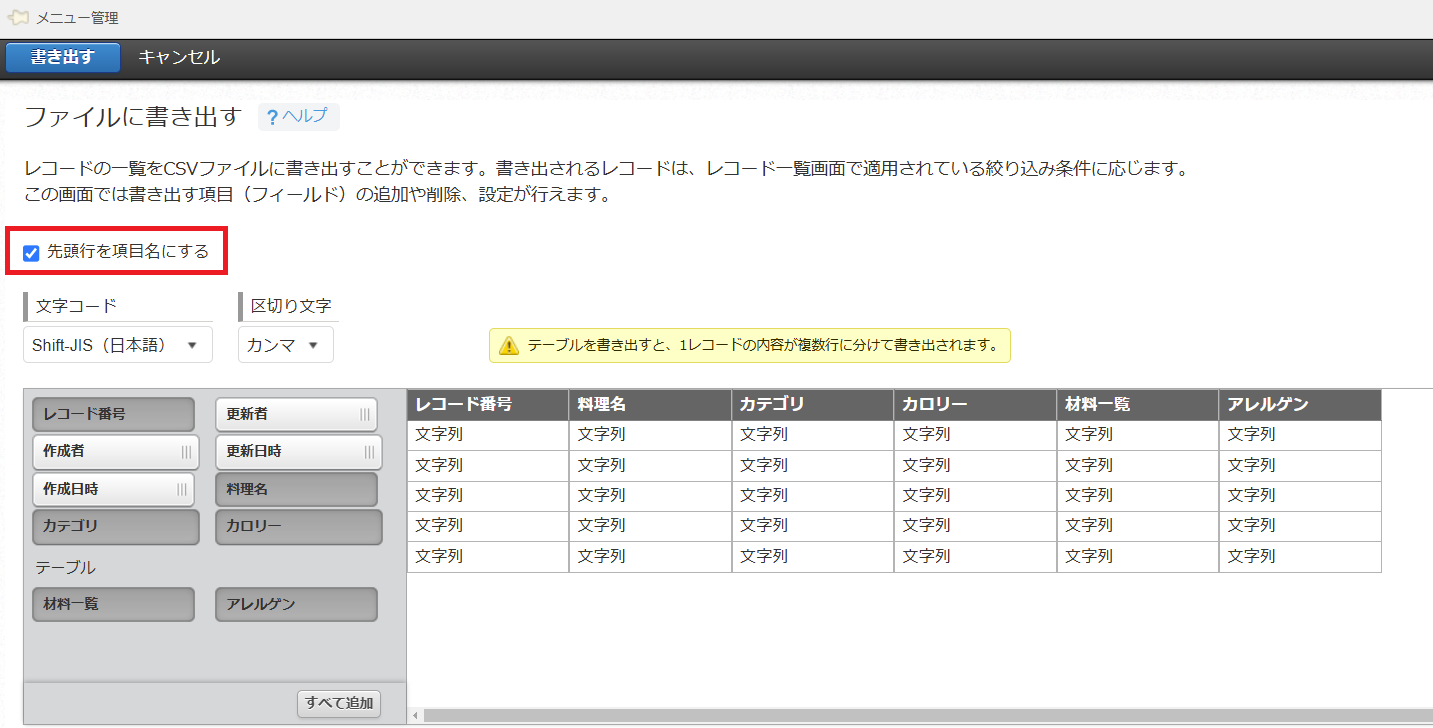
Task: Click the カロリー column header
Action: [x=975, y=405]
